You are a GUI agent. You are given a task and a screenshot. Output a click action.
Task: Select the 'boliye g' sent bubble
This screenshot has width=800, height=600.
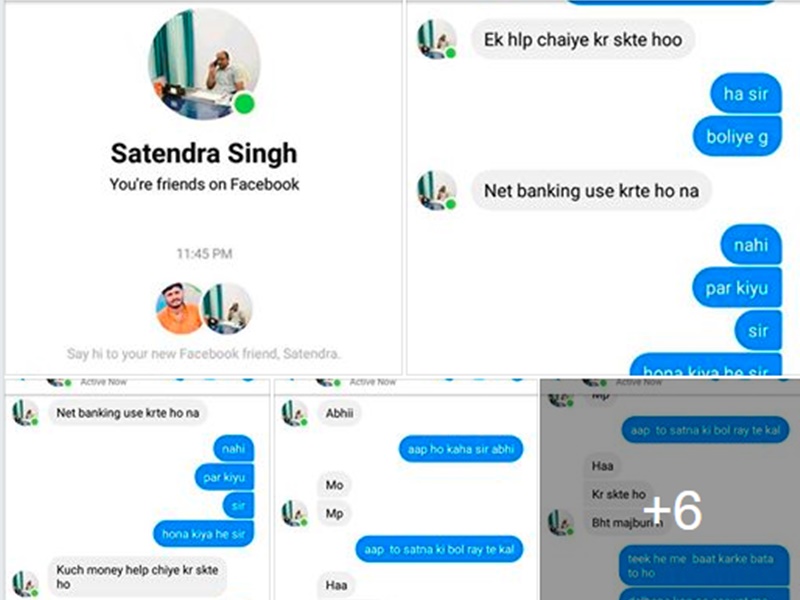pyautogui.click(x=737, y=136)
